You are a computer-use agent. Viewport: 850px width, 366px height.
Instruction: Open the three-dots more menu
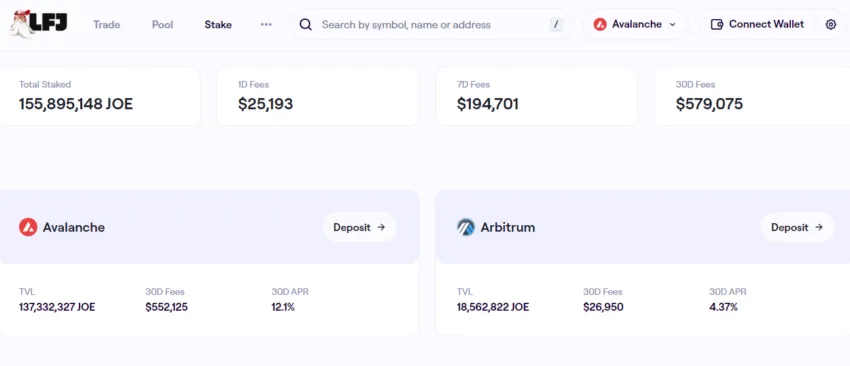[x=266, y=24]
